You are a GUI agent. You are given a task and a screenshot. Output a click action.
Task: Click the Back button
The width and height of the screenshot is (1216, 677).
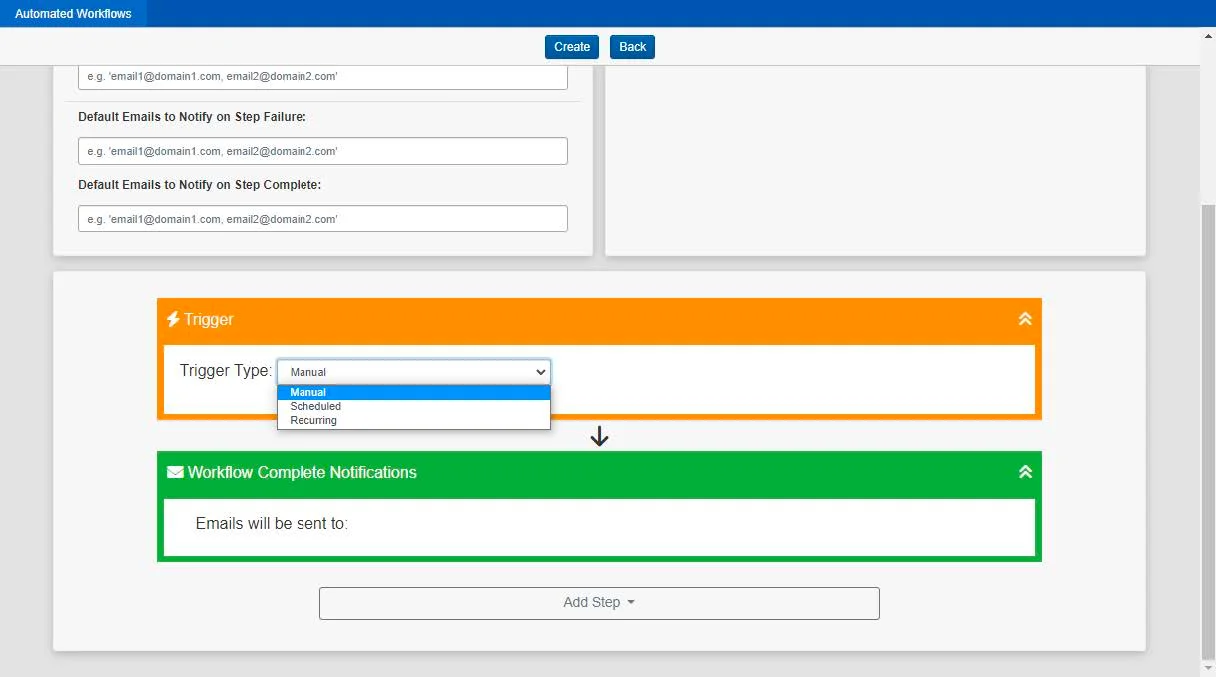(x=631, y=46)
